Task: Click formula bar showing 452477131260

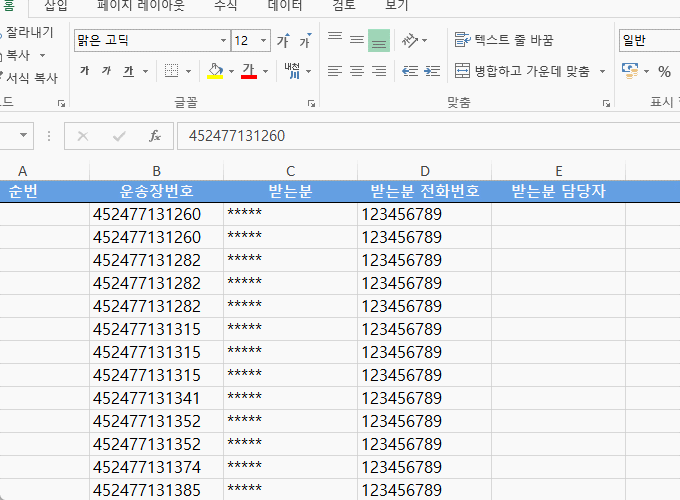Action: tap(428, 136)
